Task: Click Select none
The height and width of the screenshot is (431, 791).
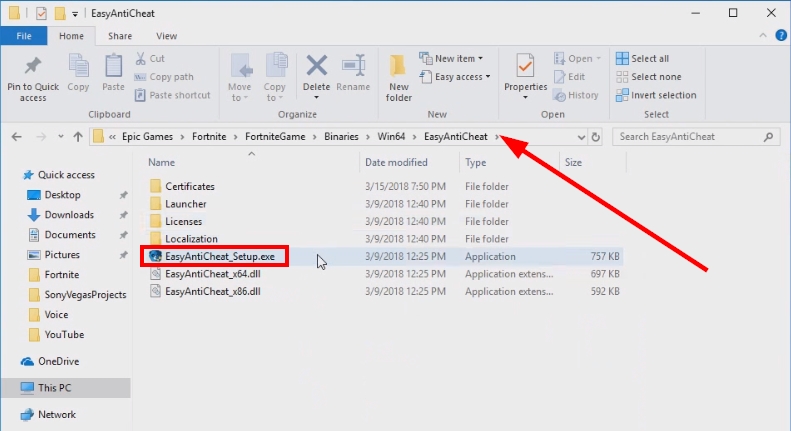Action: 649,77
